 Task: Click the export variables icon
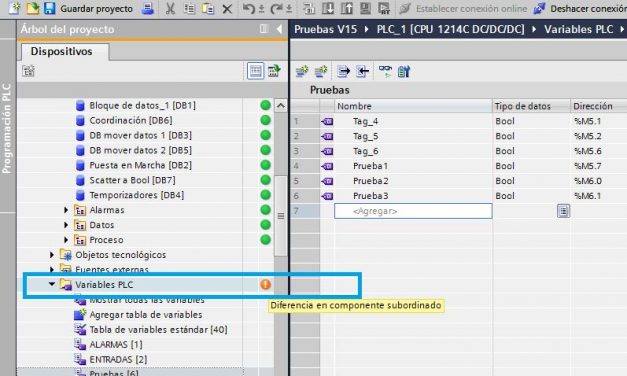pyautogui.click(x=343, y=71)
